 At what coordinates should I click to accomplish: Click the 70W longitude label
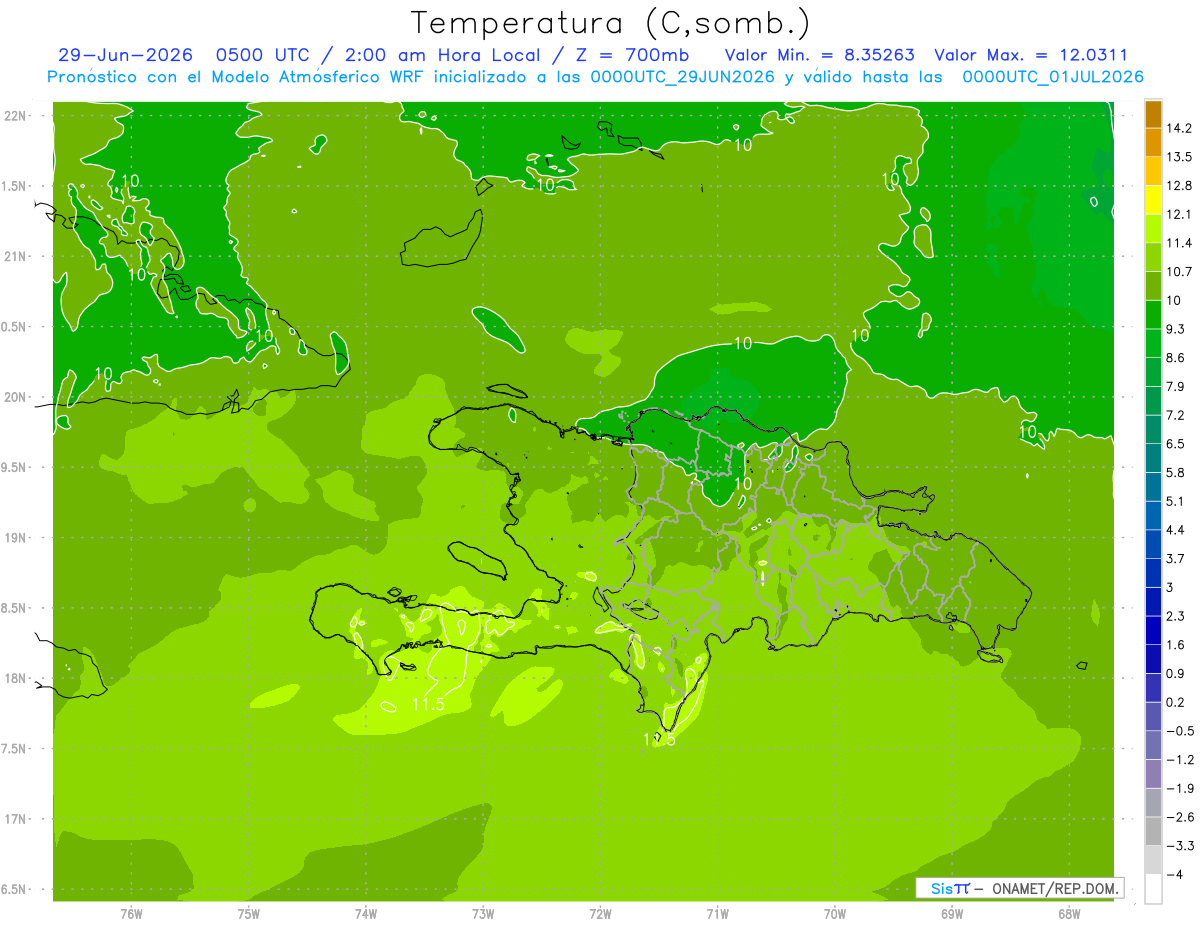tap(834, 914)
